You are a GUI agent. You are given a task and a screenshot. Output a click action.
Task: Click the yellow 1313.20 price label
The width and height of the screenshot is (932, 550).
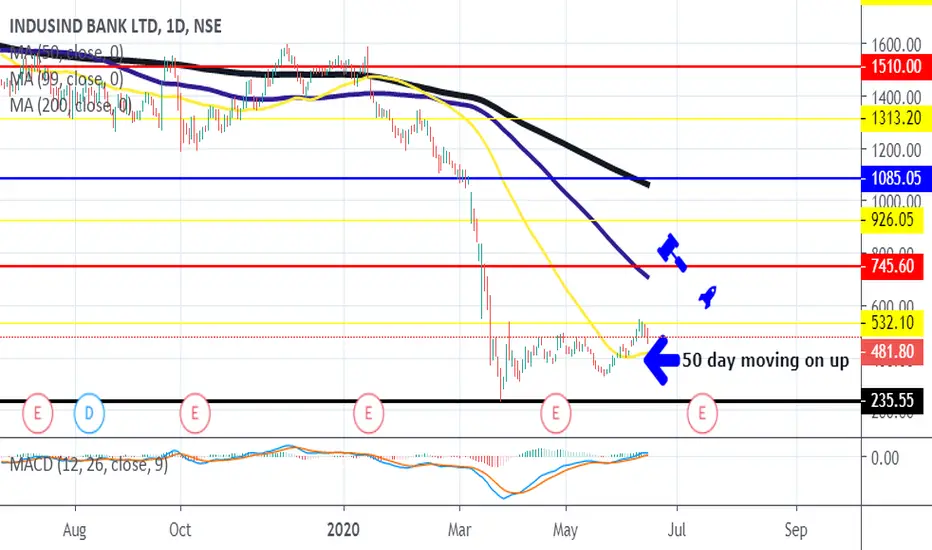point(896,118)
